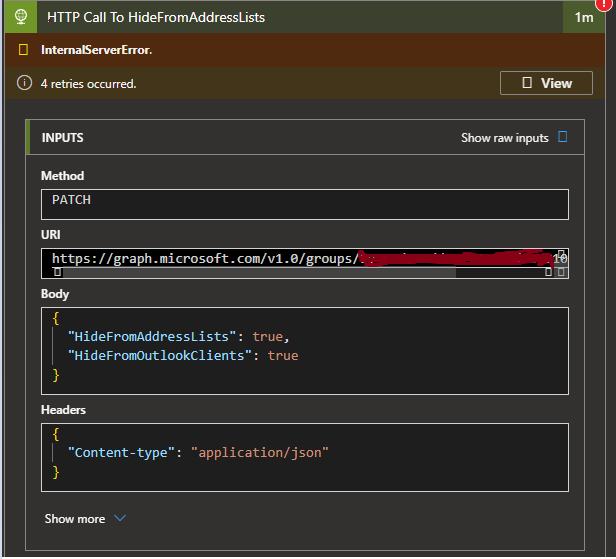Click the URI scrollbar right arrow

(x=548, y=272)
